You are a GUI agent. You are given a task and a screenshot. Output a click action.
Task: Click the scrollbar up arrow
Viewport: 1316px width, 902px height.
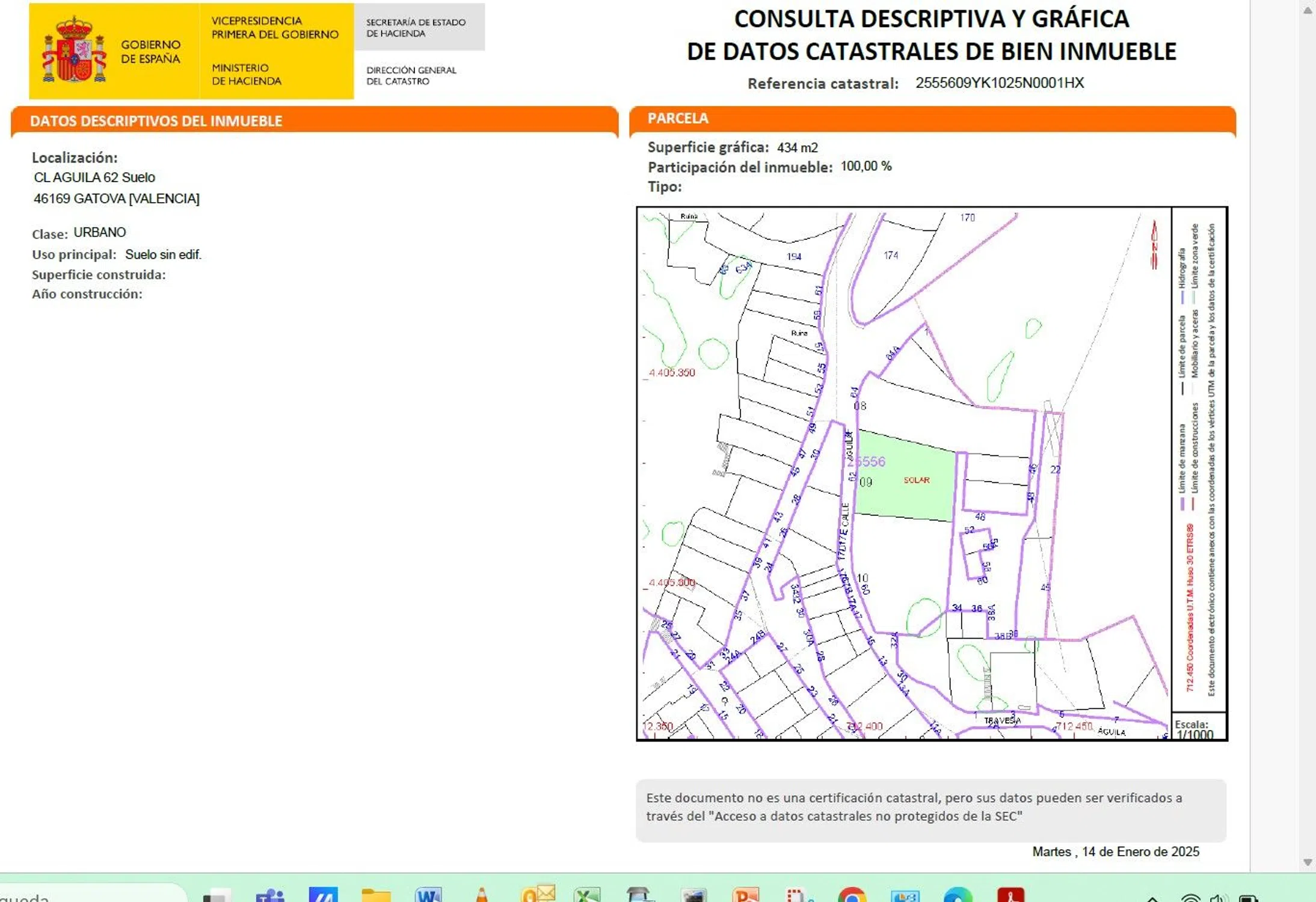pyautogui.click(x=1308, y=11)
